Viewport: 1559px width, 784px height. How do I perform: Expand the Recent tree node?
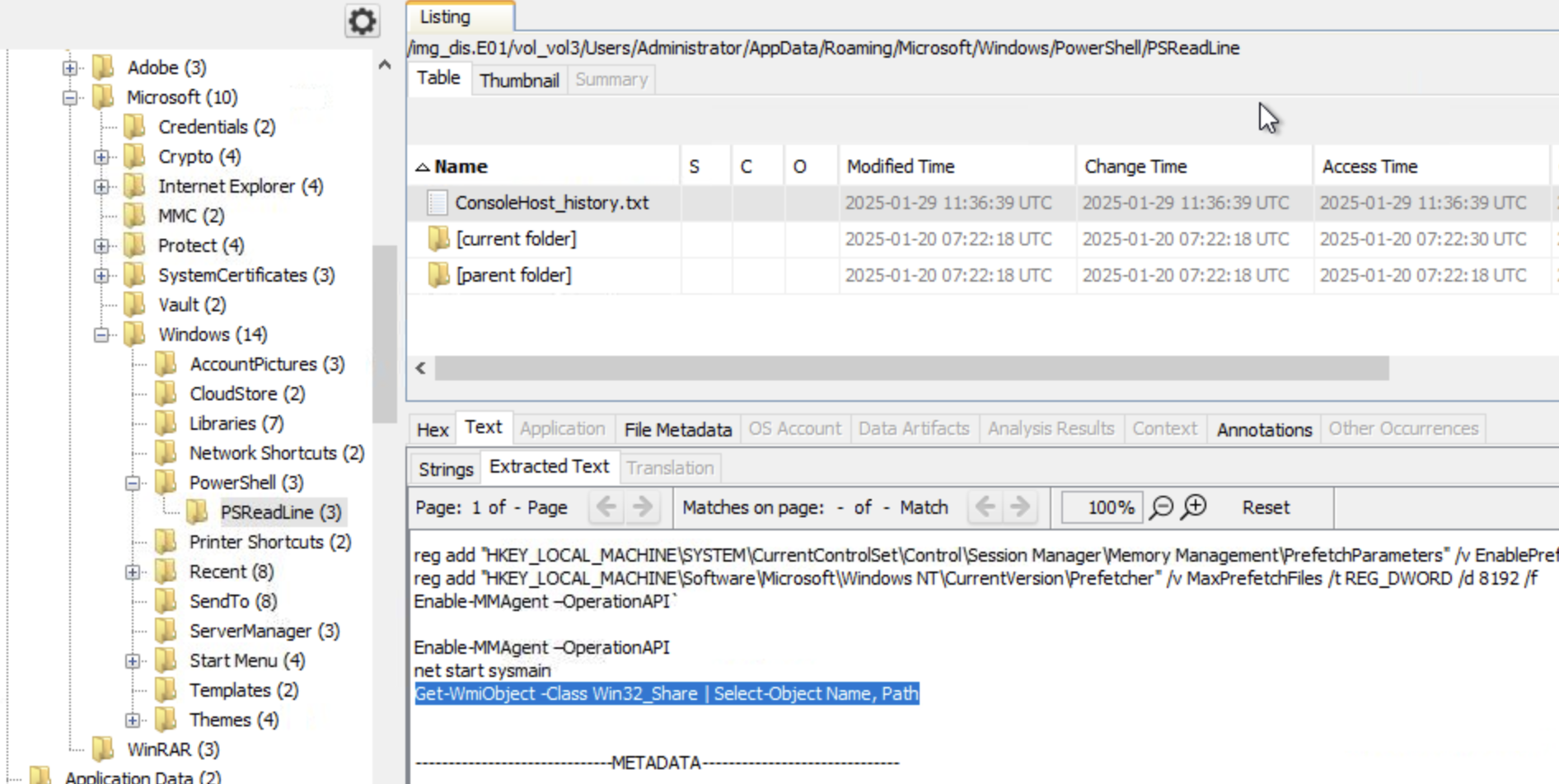(x=132, y=572)
